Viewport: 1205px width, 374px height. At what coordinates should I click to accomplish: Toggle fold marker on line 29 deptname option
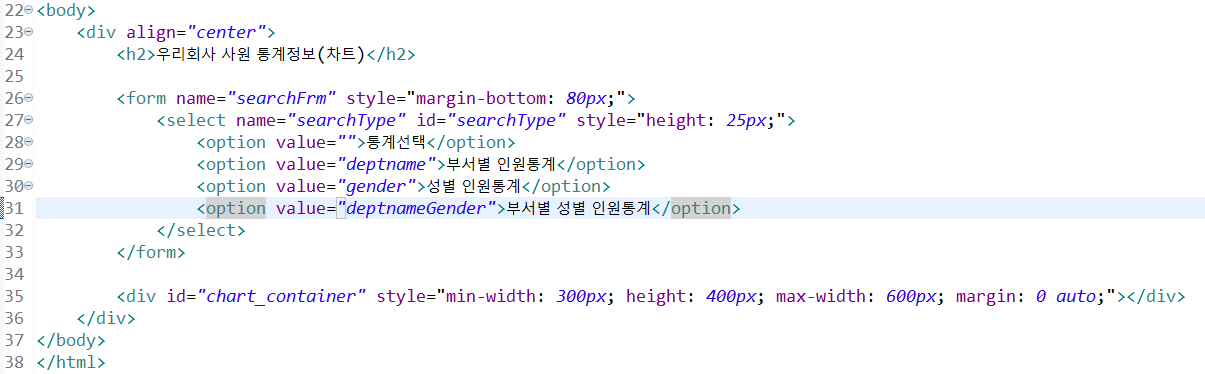pos(28,164)
